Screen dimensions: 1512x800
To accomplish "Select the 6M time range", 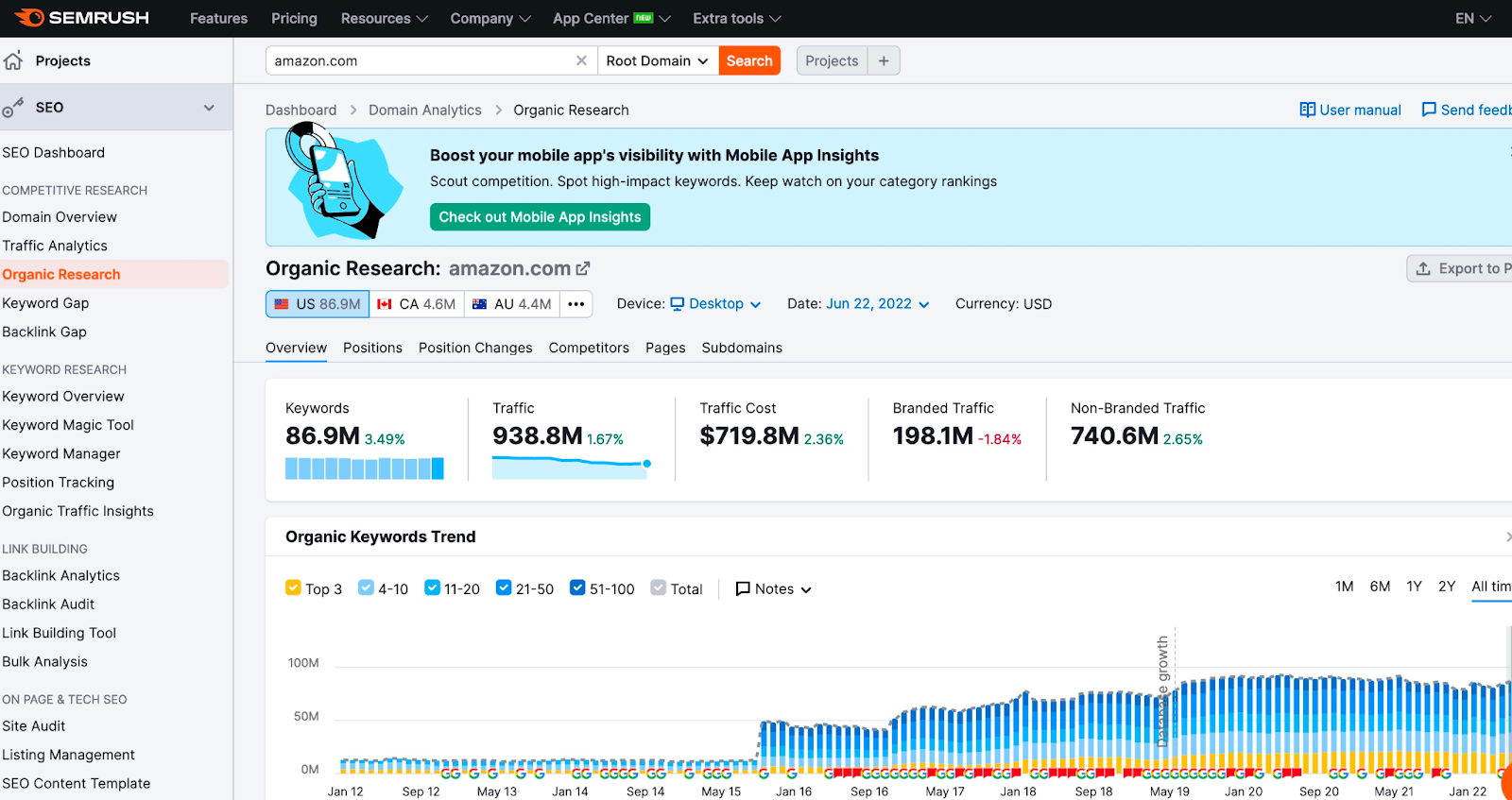I will tap(1380, 587).
